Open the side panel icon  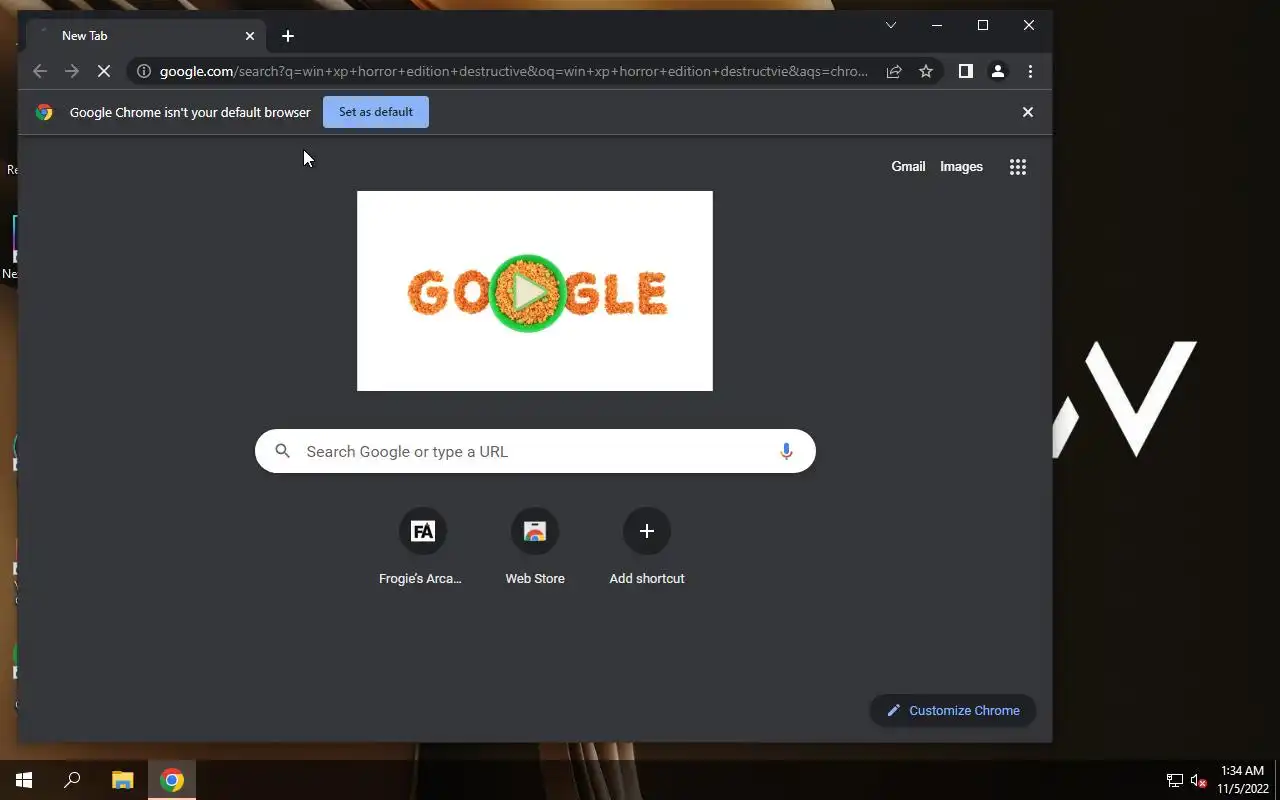(965, 71)
